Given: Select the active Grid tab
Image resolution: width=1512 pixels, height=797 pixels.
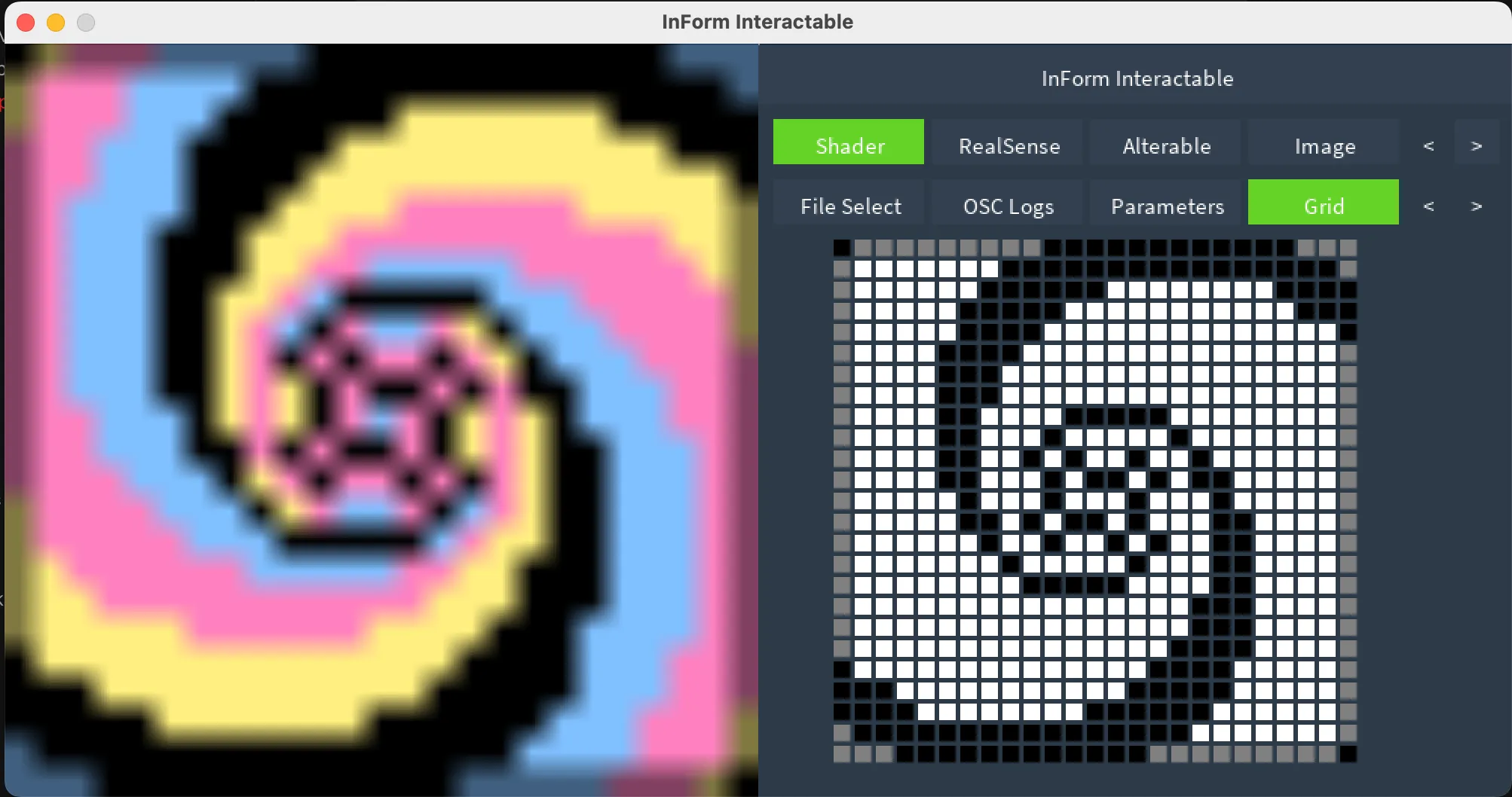Looking at the screenshot, I should [x=1324, y=203].
